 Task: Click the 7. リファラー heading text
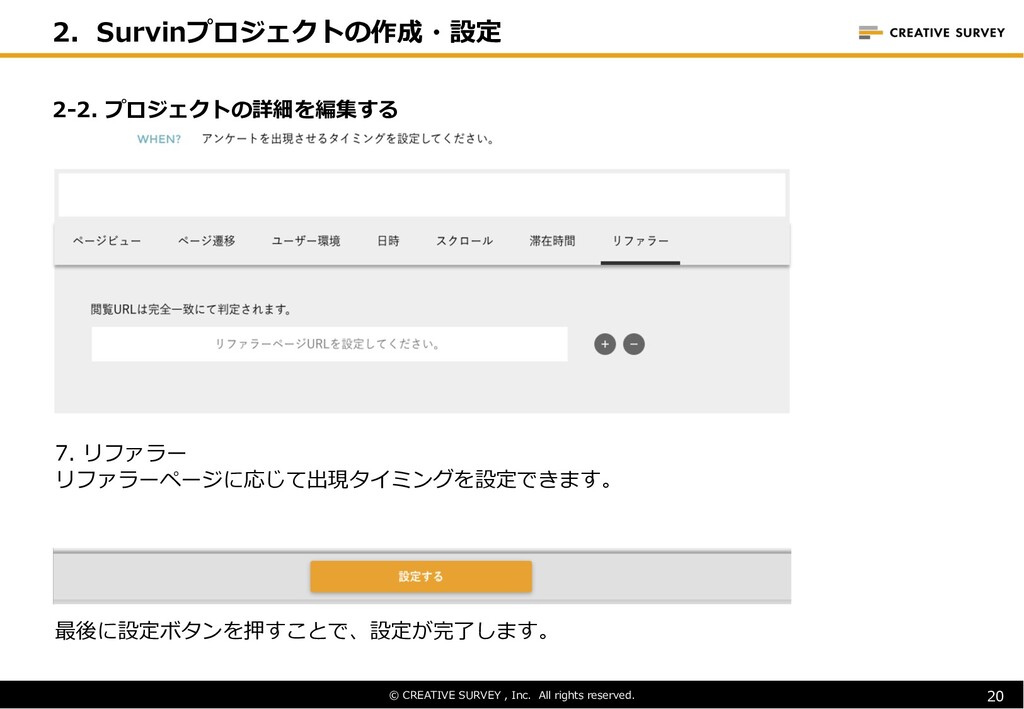click(x=121, y=452)
